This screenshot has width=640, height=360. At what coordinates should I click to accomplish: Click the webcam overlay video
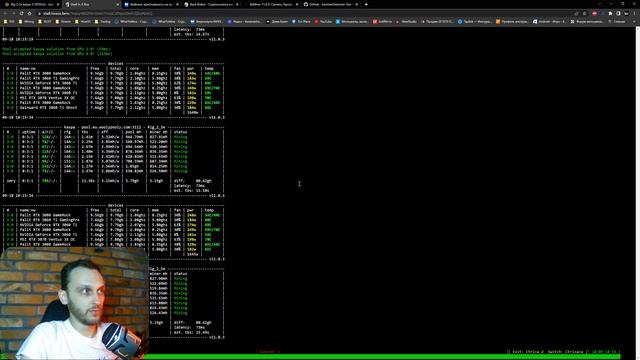74,303
